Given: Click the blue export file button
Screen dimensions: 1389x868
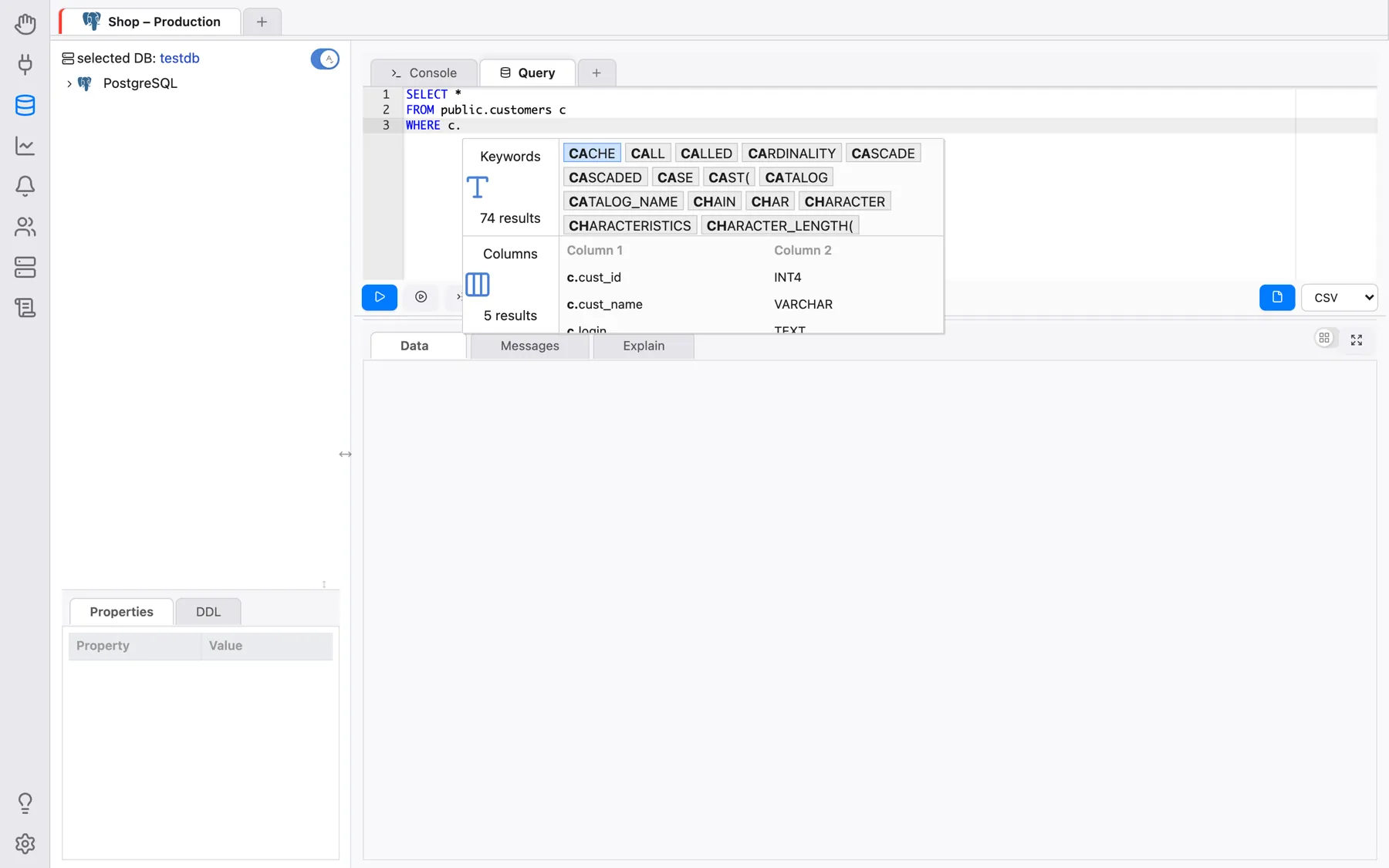Looking at the screenshot, I should (1277, 297).
